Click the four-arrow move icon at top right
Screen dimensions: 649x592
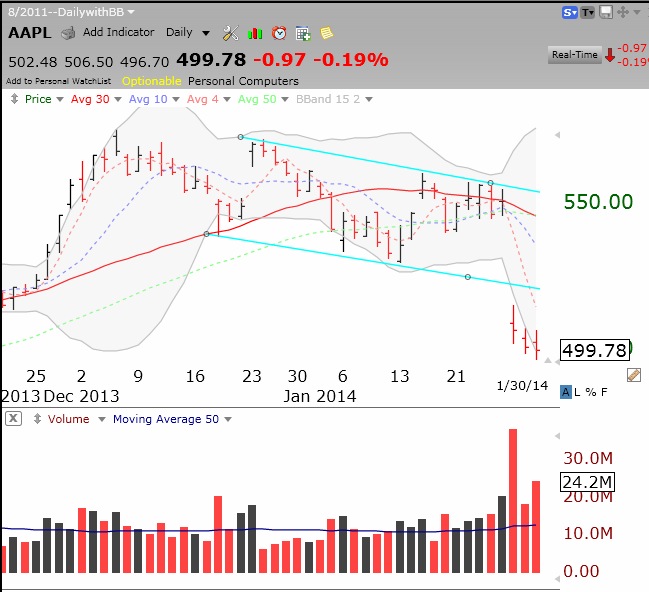[623, 12]
